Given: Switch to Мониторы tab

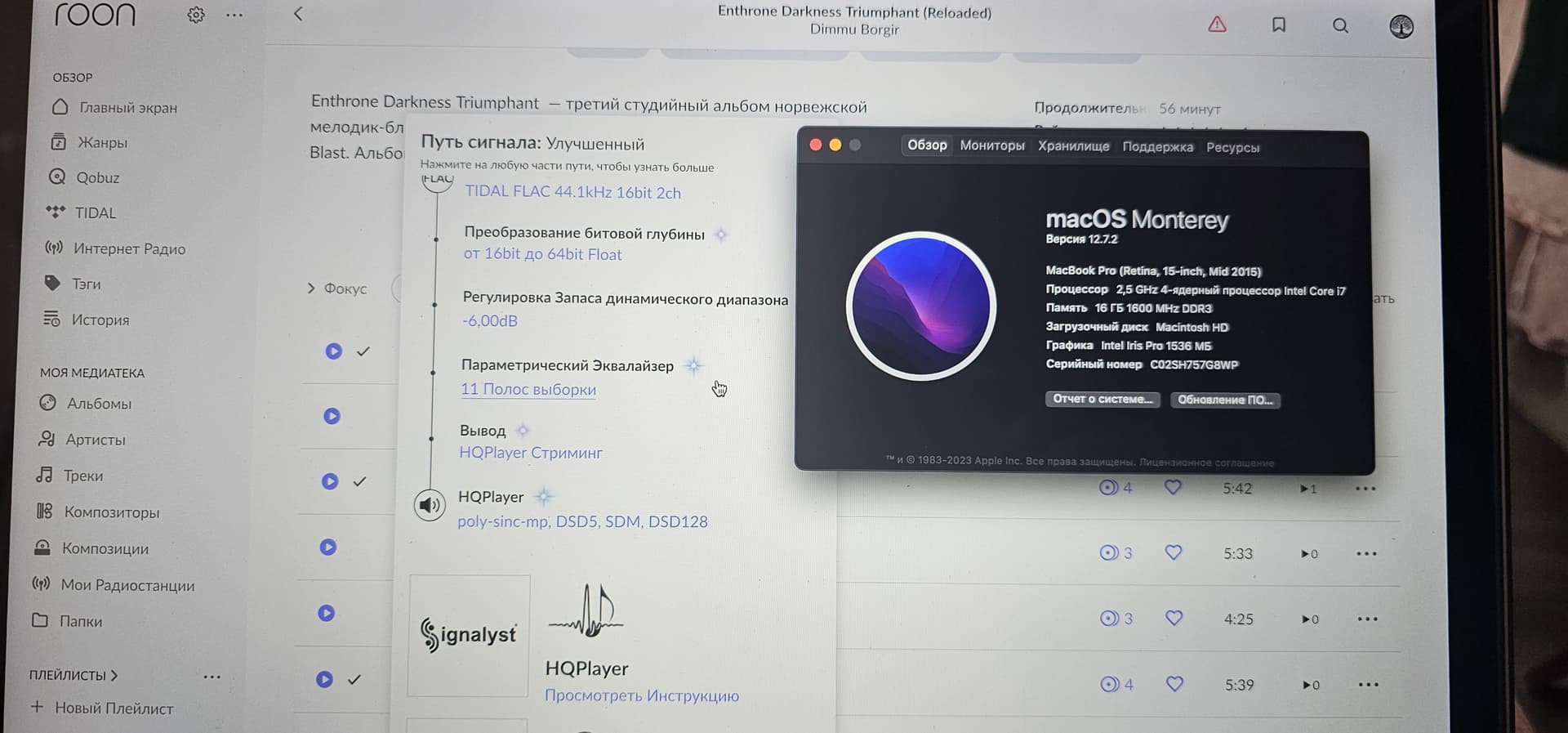Looking at the screenshot, I should coord(992,145).
